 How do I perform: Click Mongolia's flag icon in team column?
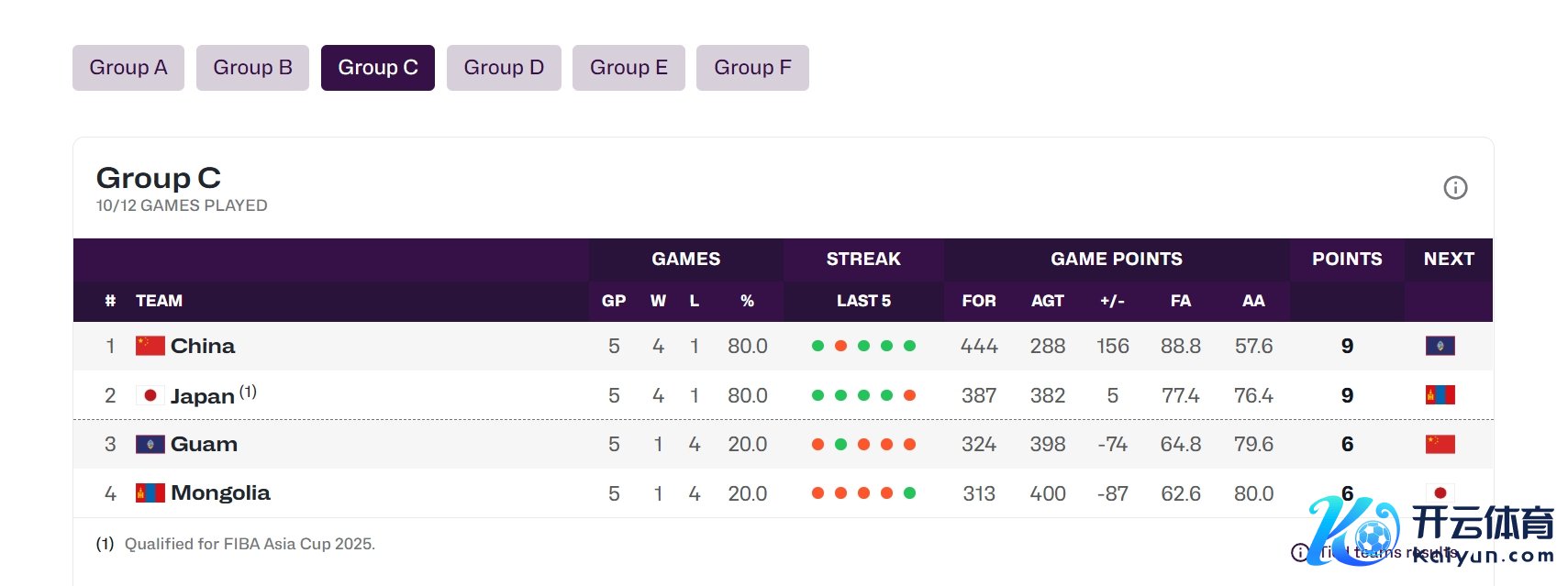[150, 493]
